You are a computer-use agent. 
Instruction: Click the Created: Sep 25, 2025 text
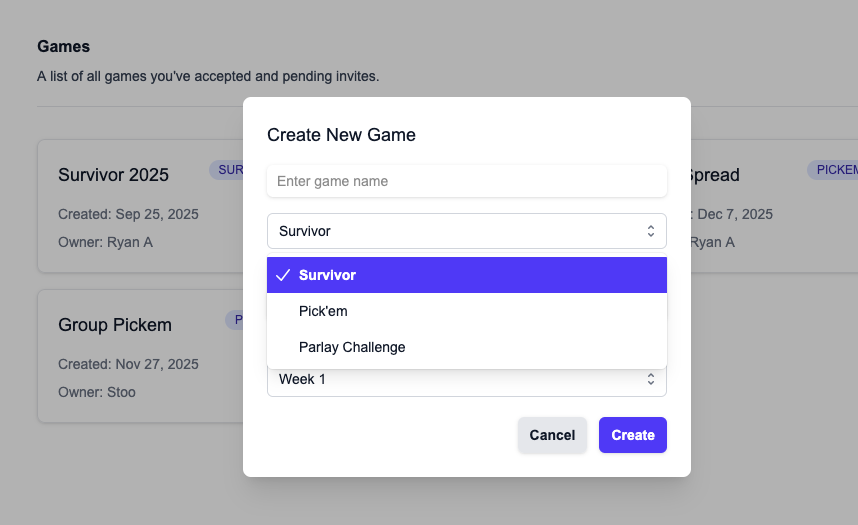128,214
